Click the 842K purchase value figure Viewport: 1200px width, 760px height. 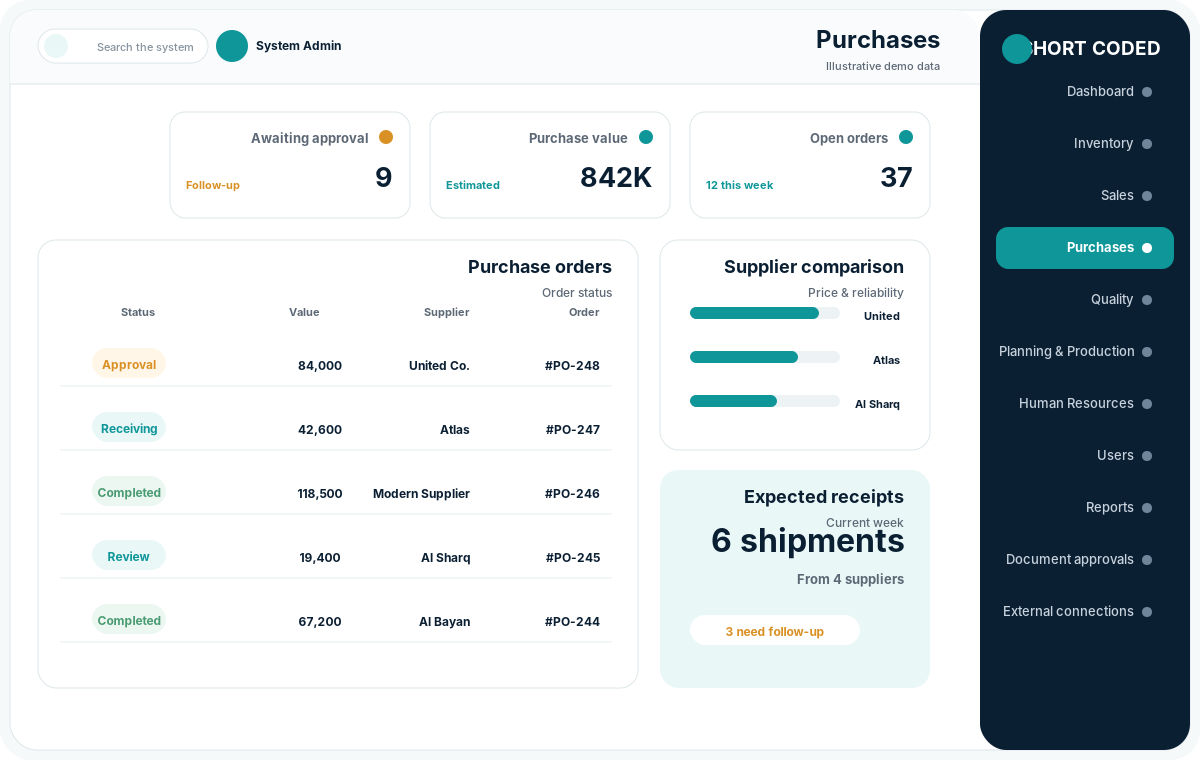[x=616, y=177]
